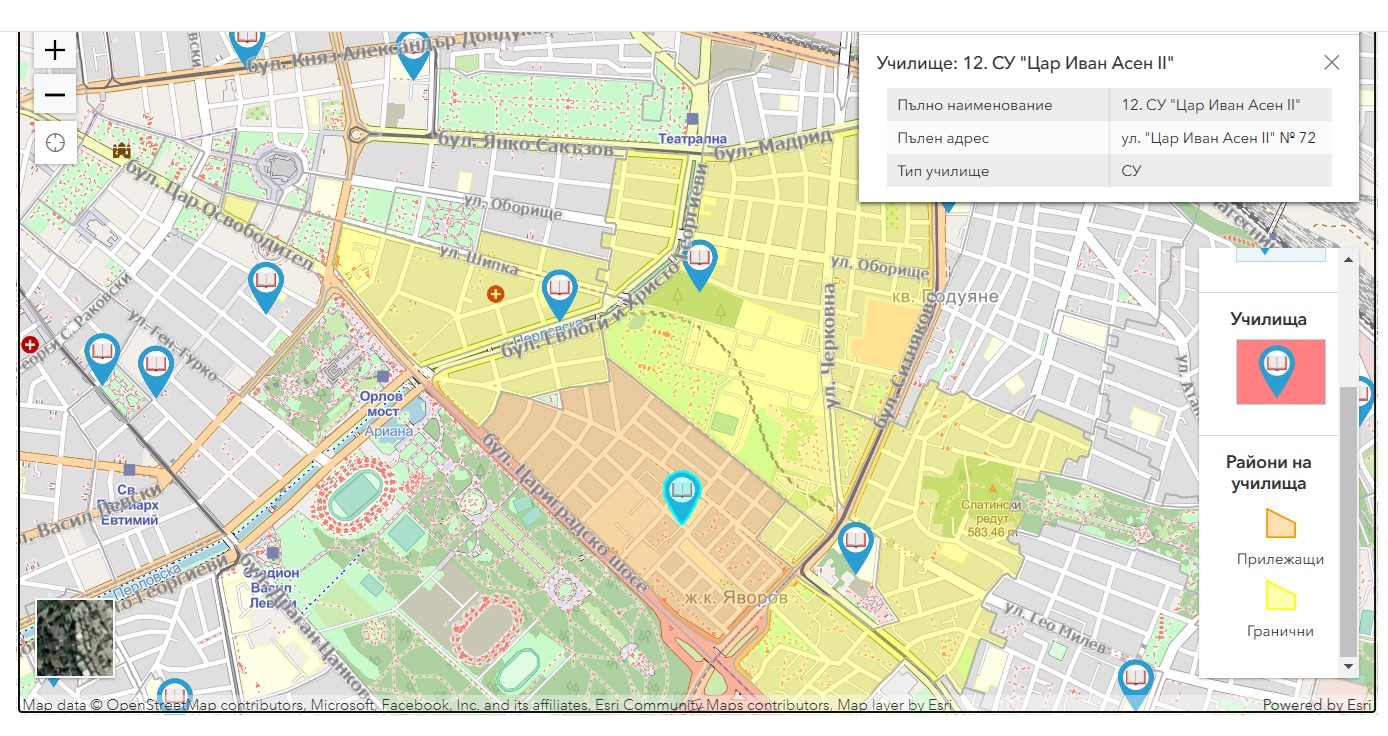Click the Тип училище row label

(943, 171)
